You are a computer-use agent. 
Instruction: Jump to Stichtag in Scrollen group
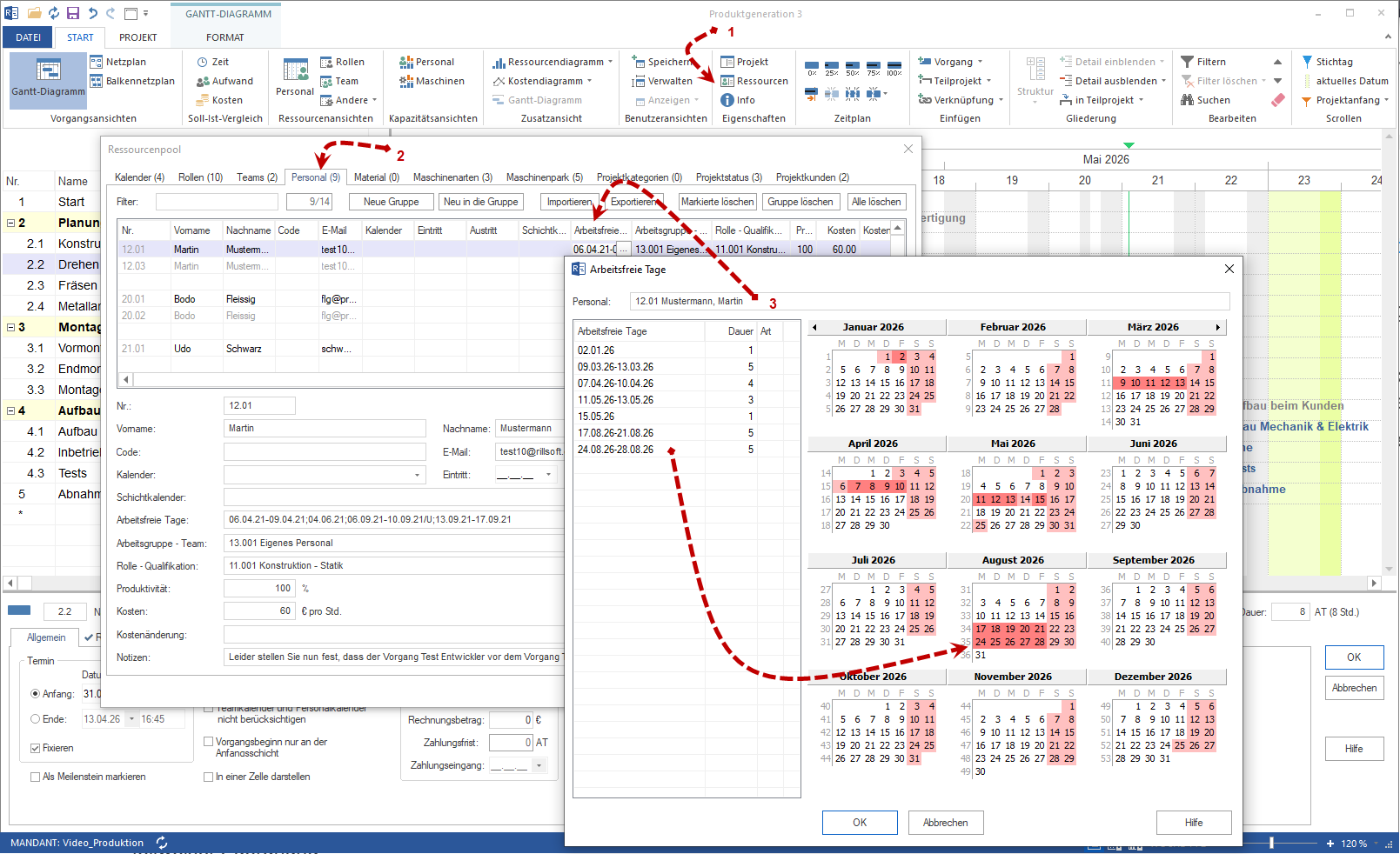pyautogui.click(x=1307, y=62)
